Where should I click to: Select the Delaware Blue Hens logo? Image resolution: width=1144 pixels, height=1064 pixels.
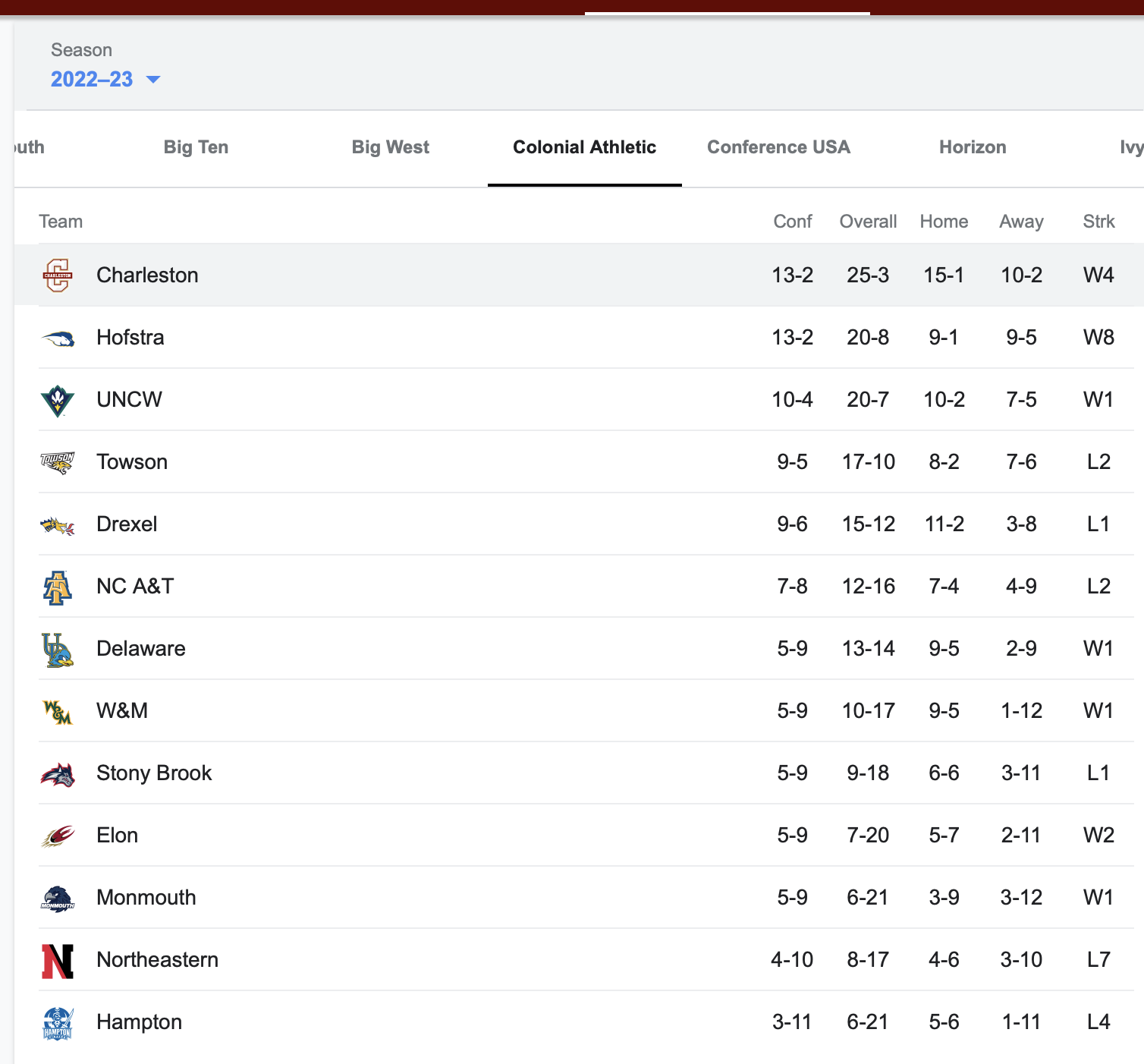tap(58, 650)
